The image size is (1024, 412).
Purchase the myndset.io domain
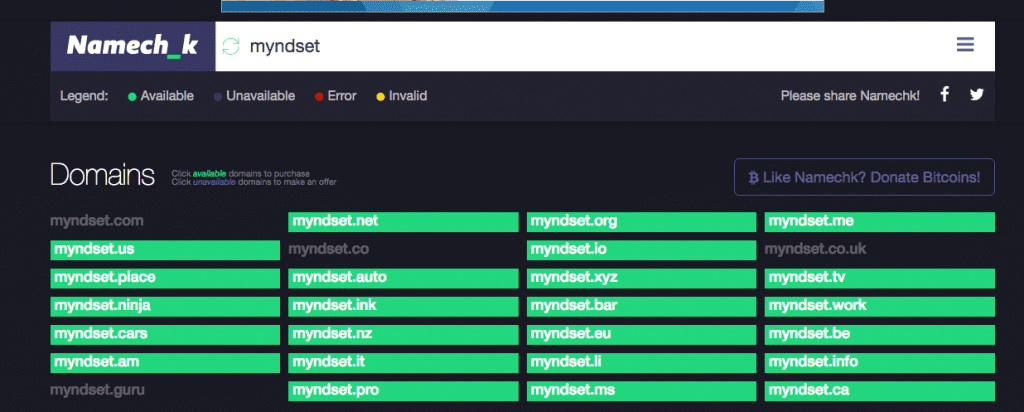(641, 250)
